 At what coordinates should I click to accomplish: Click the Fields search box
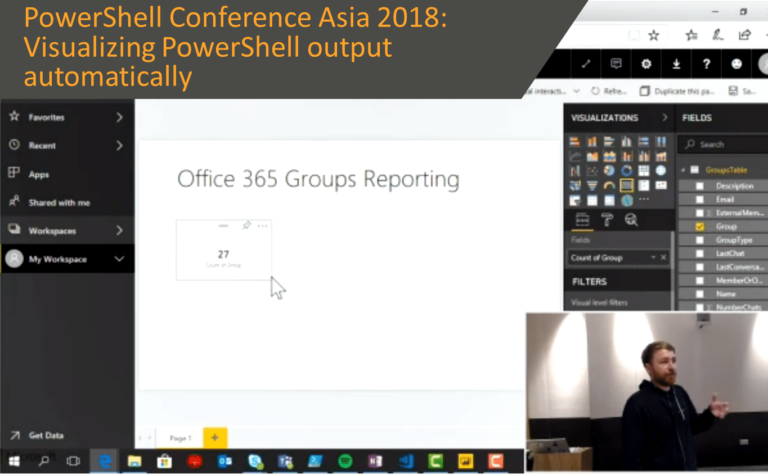click(x=723, y=144)
